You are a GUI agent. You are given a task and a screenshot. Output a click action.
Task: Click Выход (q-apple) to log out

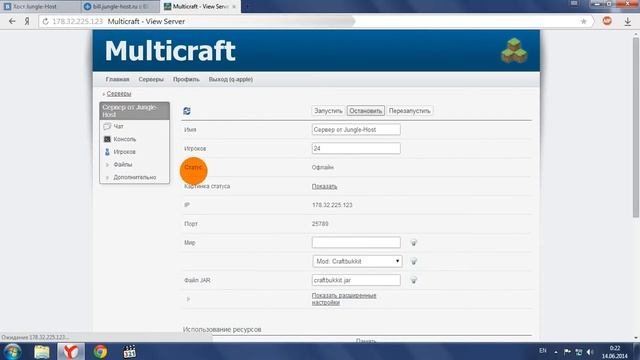231,80
